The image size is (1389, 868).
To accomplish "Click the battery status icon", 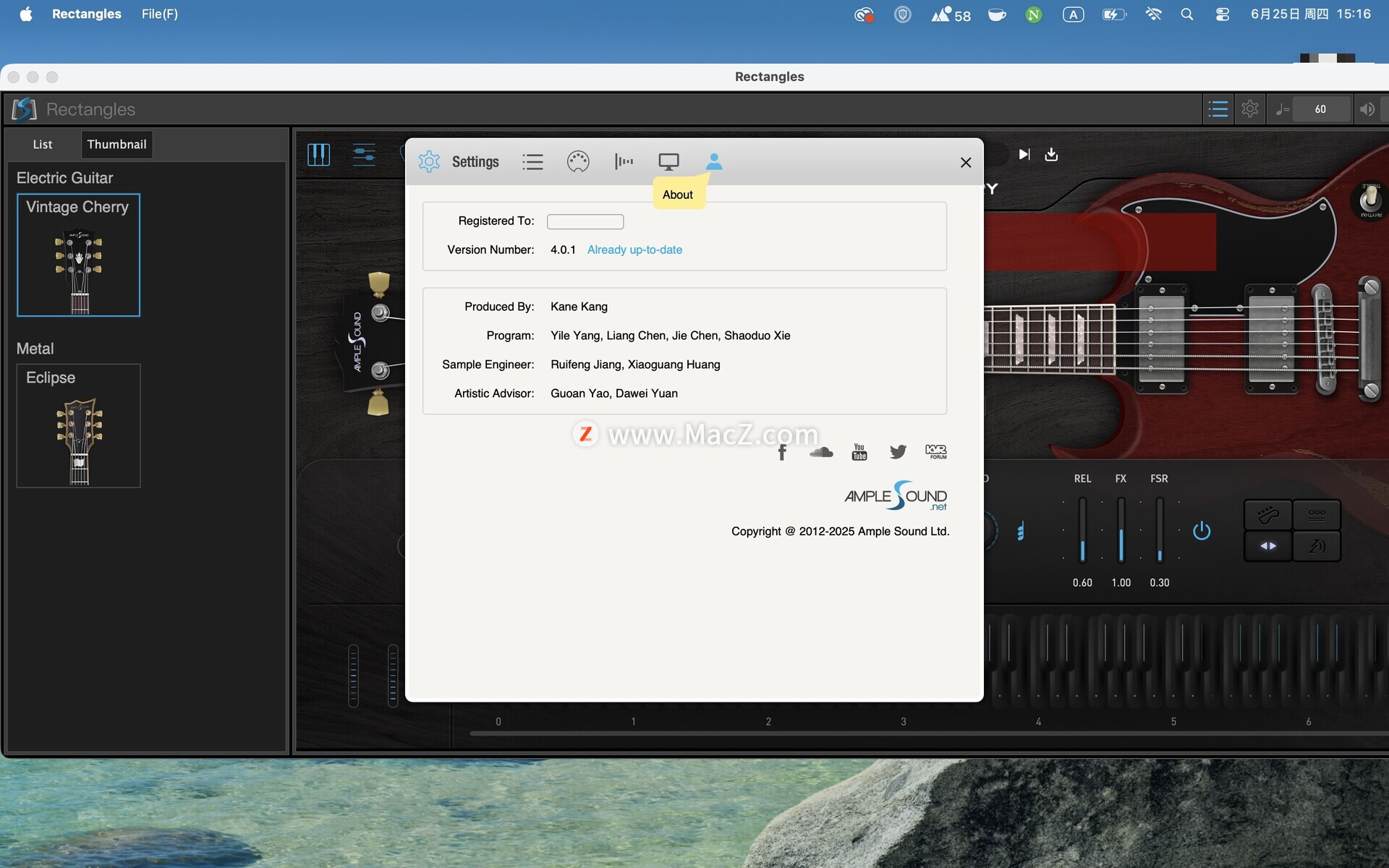I will coord(1114,14).
